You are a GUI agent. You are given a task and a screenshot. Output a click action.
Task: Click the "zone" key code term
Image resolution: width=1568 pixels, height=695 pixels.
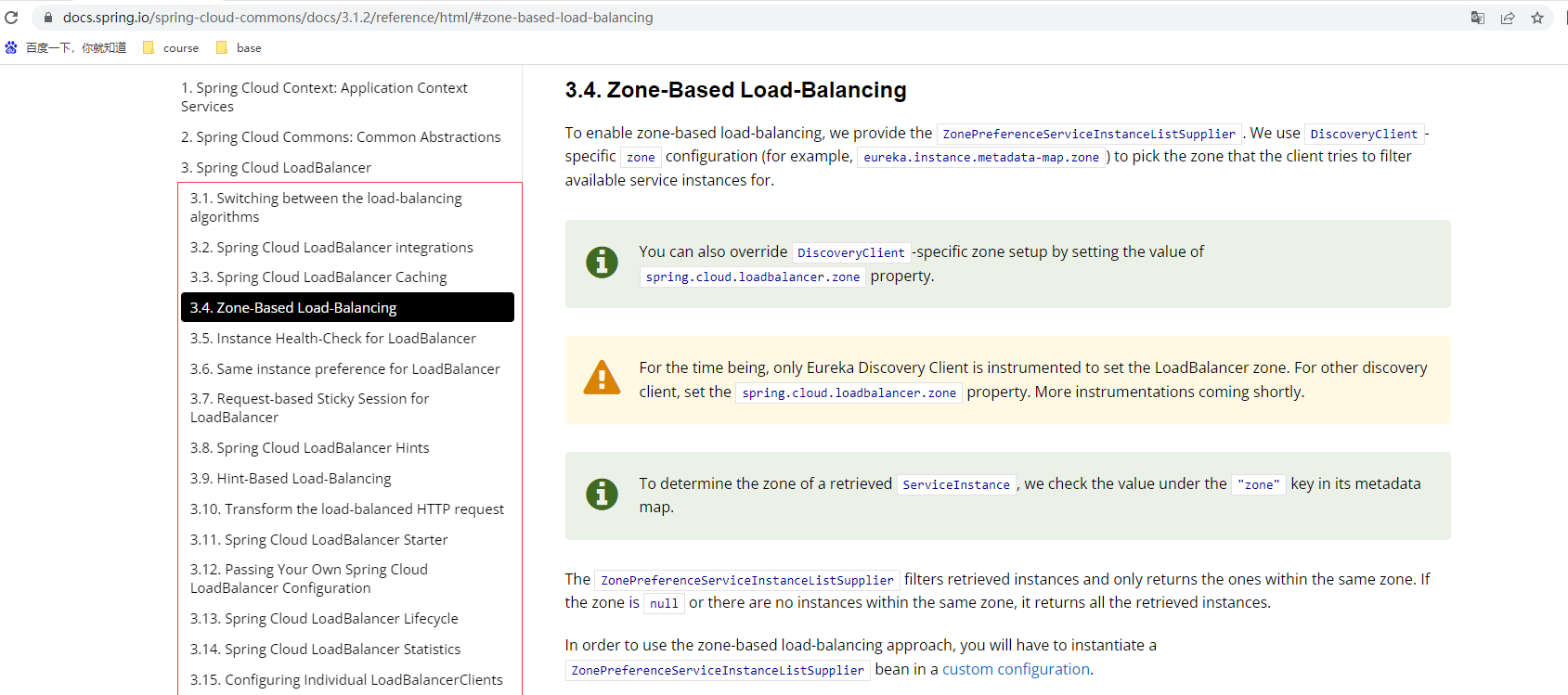tap(1259, 484)
